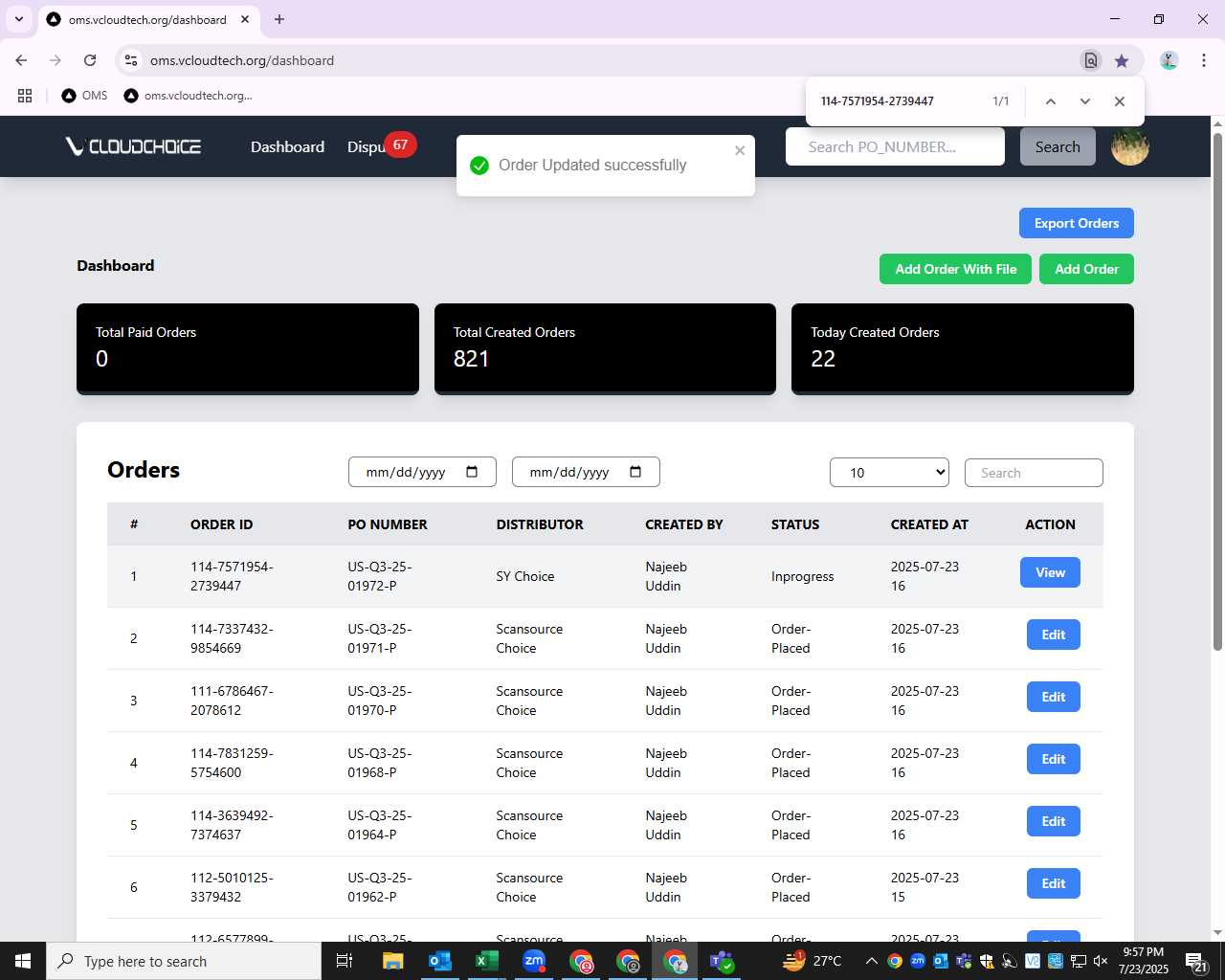Click PO number US-Q3-25-01972-P
Image resolution: width=1225 pixels, height=980 pixels.
(380, 576)
